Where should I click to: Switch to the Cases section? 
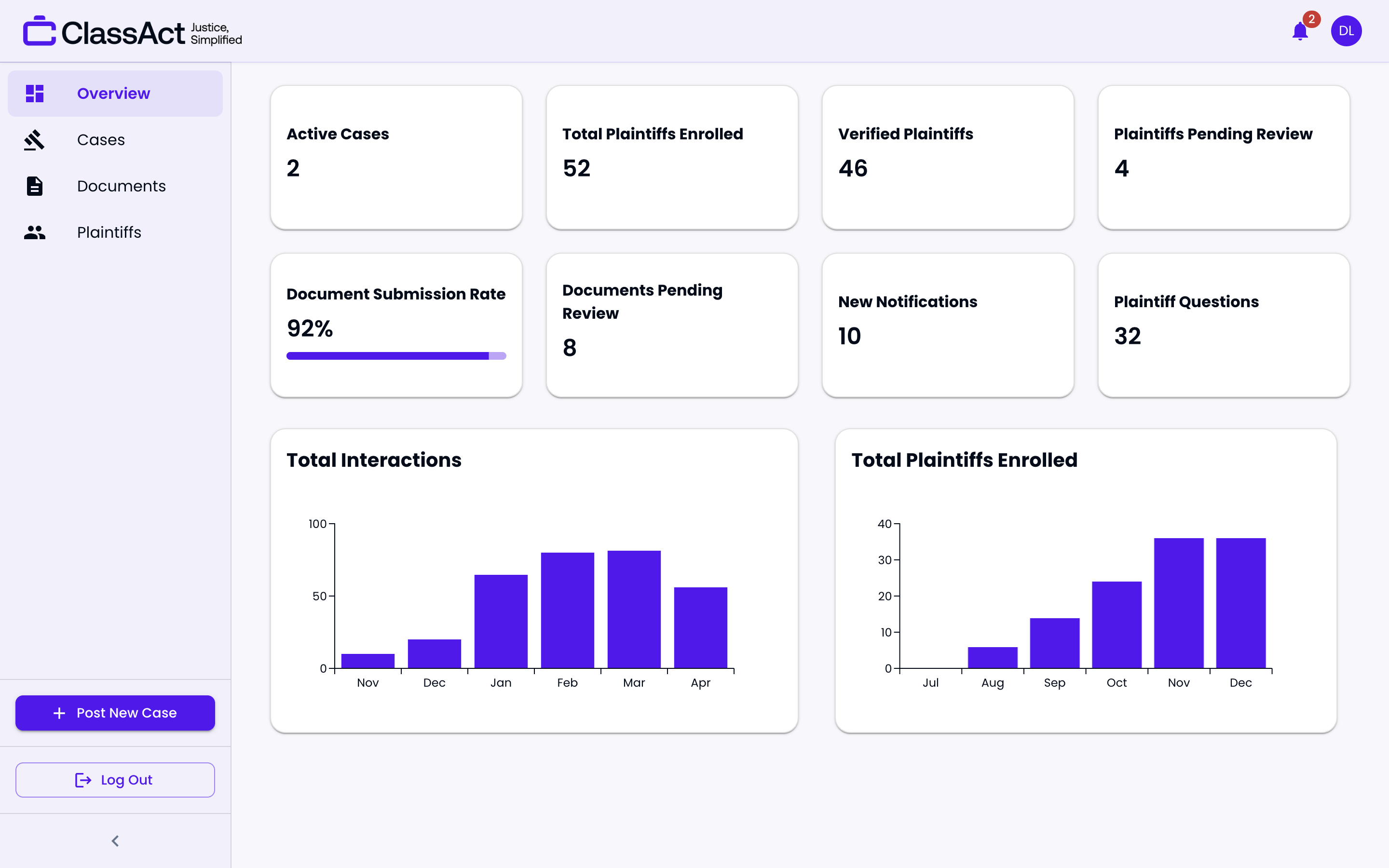pyautogui.click(x=100, y=139)
